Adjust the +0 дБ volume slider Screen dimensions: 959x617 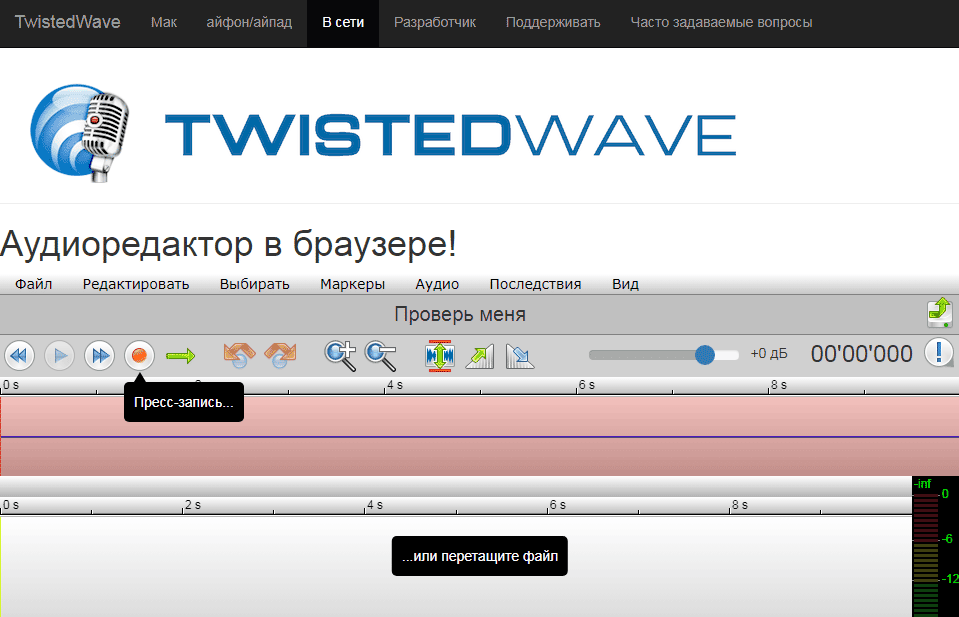click(705, 354)
